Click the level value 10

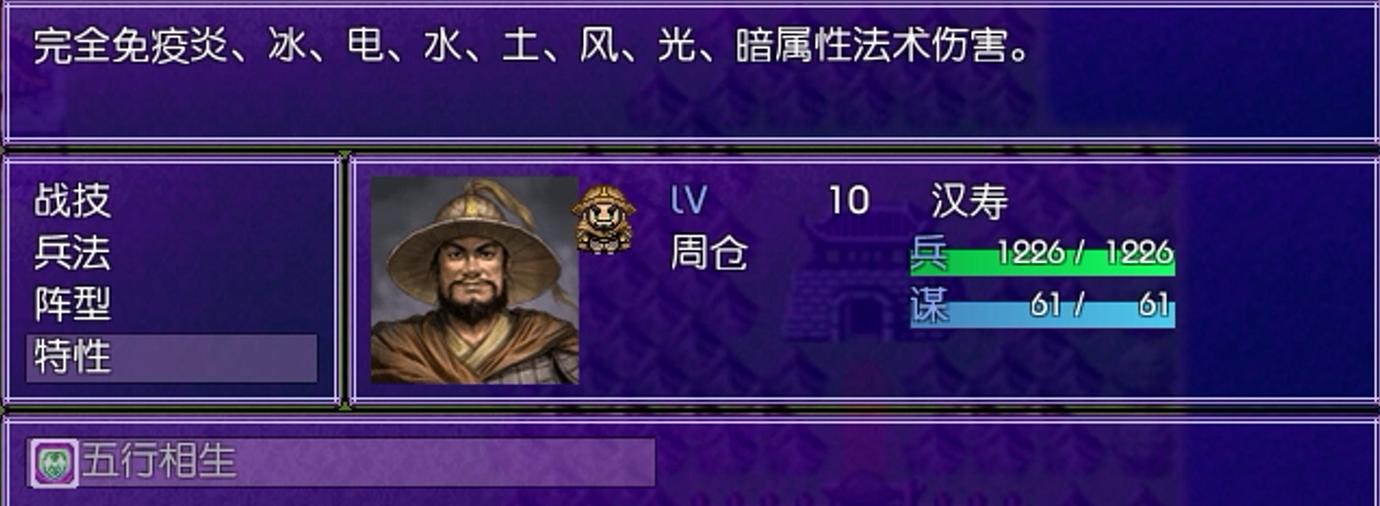coord(849,202)
